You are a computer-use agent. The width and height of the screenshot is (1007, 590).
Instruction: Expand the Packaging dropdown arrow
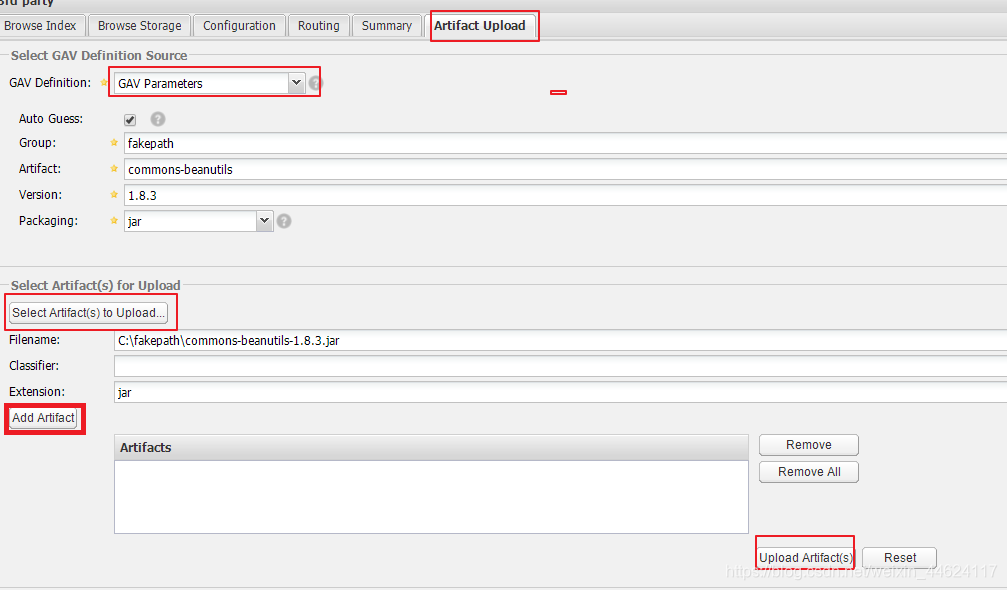click(265, 221)
